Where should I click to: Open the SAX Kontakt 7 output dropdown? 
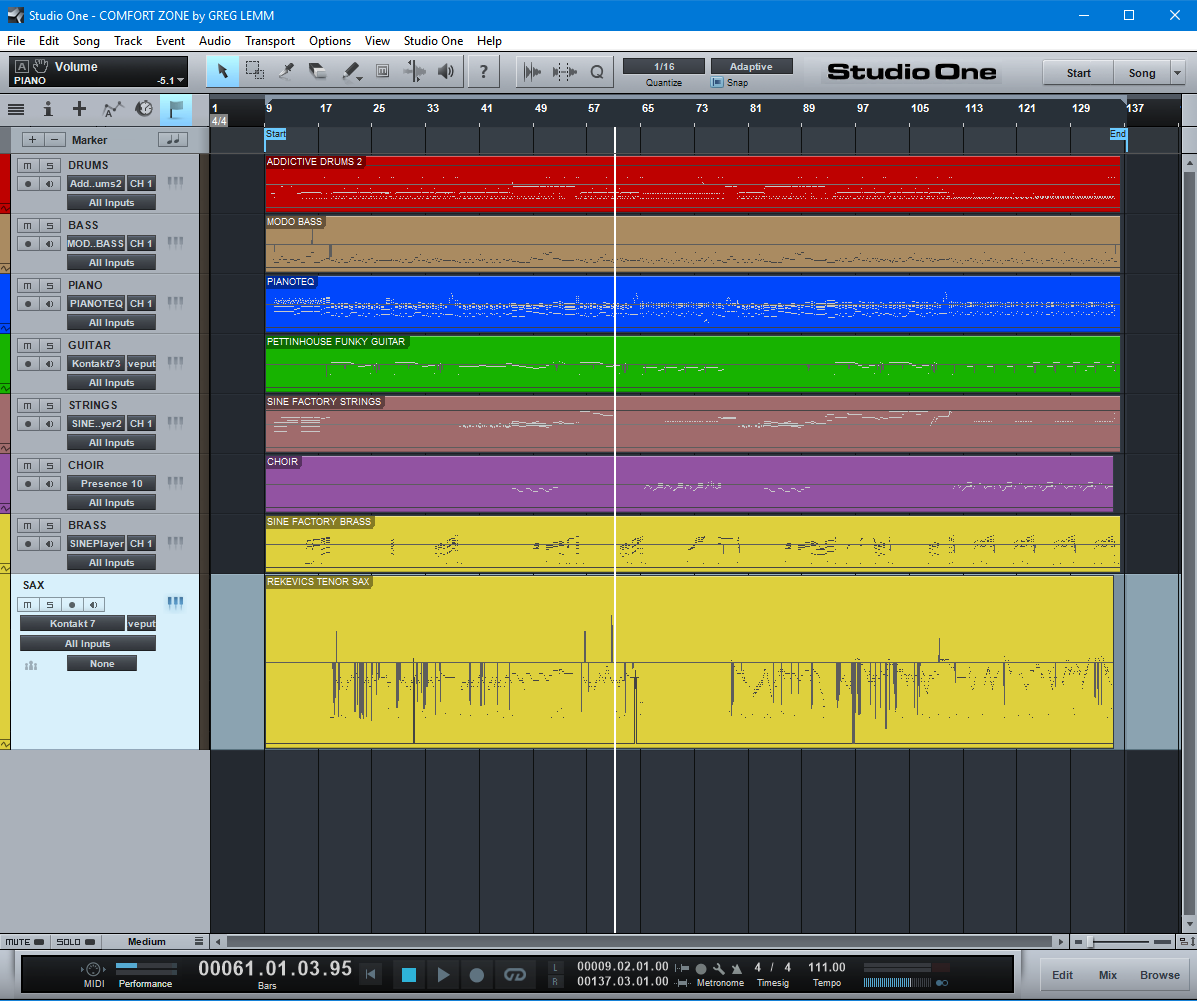(x=73, y=624)
